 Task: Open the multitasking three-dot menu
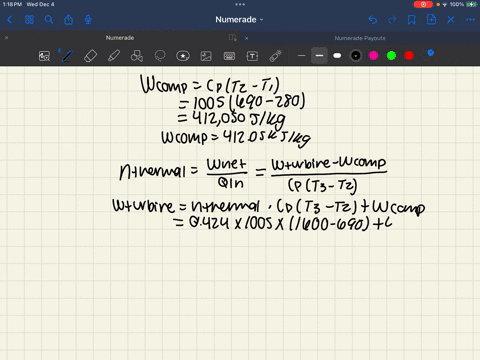pos(240,4)
